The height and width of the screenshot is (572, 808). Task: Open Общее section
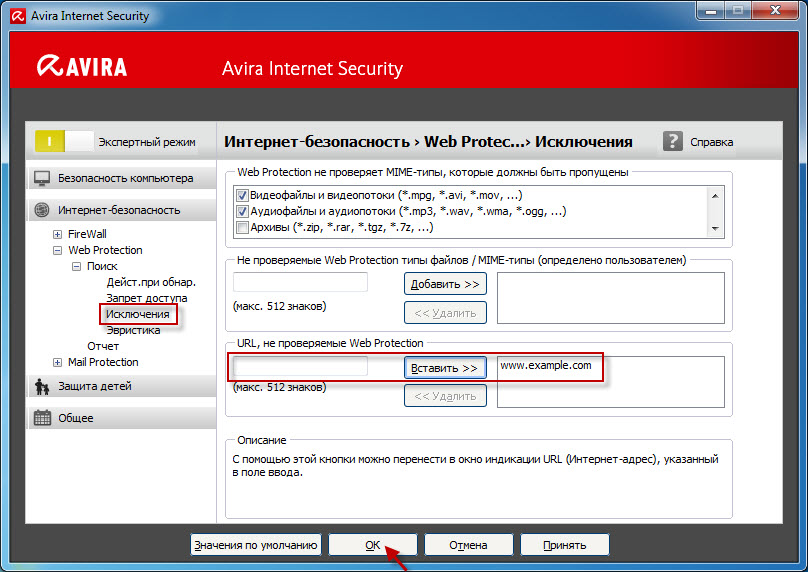tap(122, 418)
